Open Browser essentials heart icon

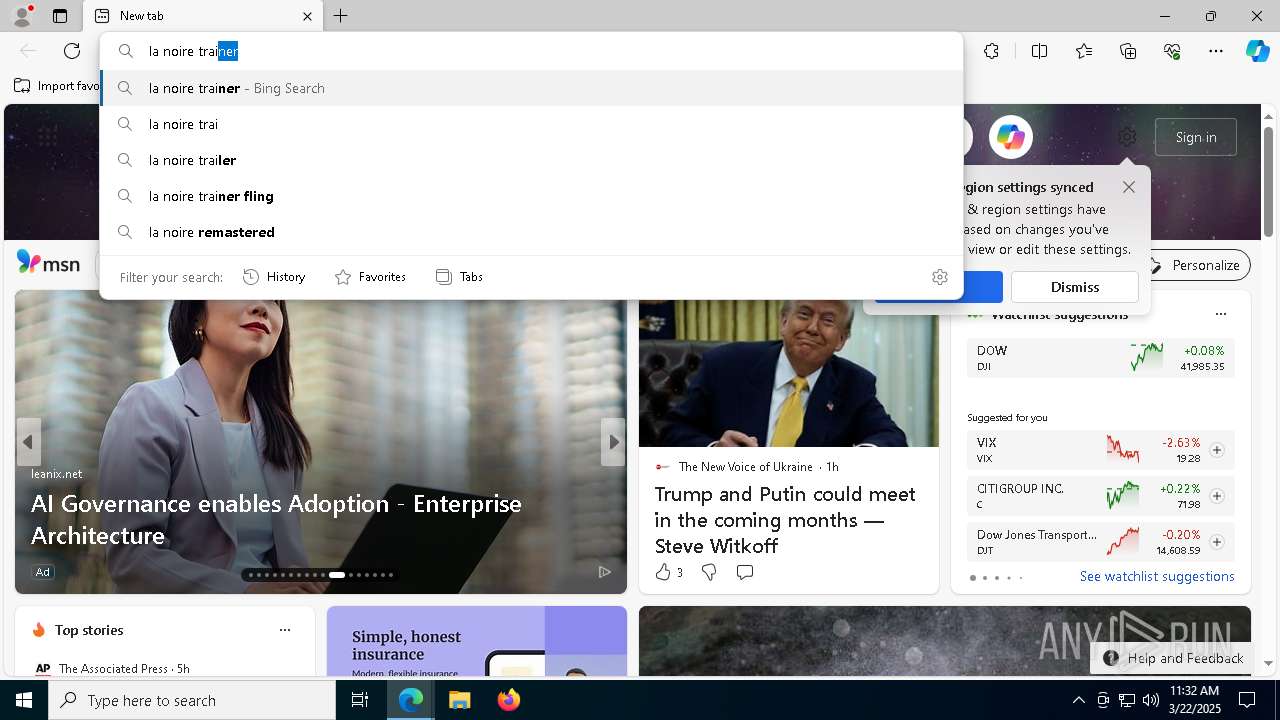[1172, 51]
